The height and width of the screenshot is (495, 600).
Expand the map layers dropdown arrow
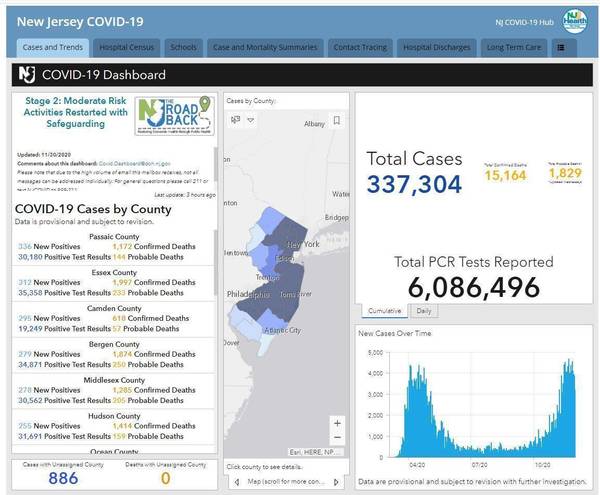click(x=251, y=120)
